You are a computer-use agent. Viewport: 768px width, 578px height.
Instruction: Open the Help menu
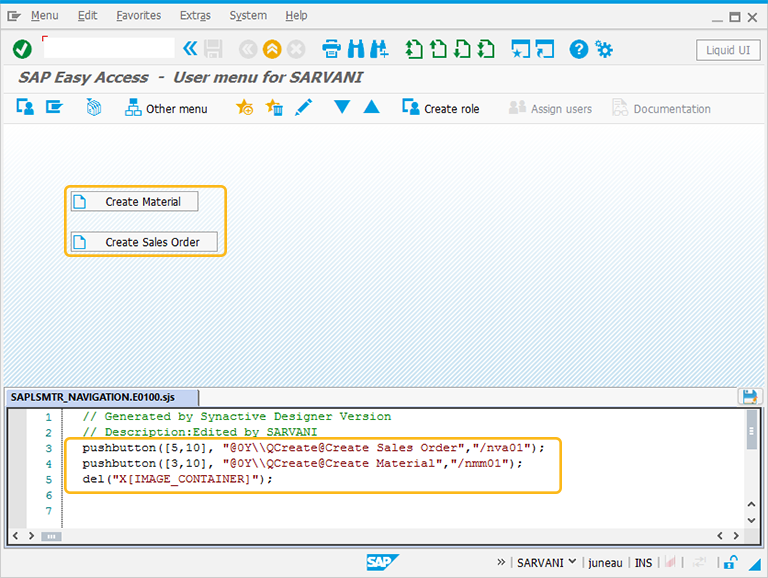pos(296,16)
